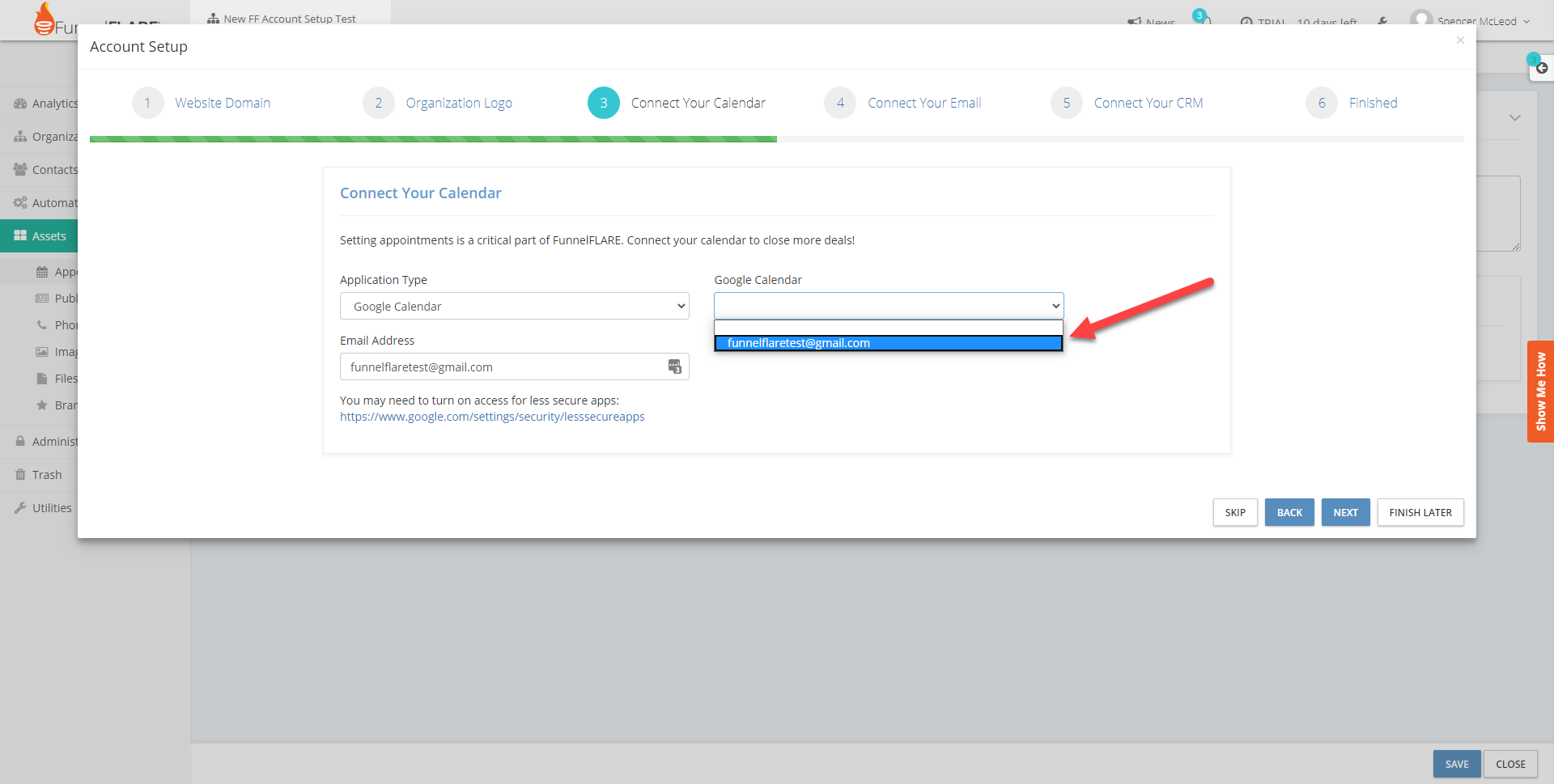Click the NEXT button

click(x=1345, y=512)
